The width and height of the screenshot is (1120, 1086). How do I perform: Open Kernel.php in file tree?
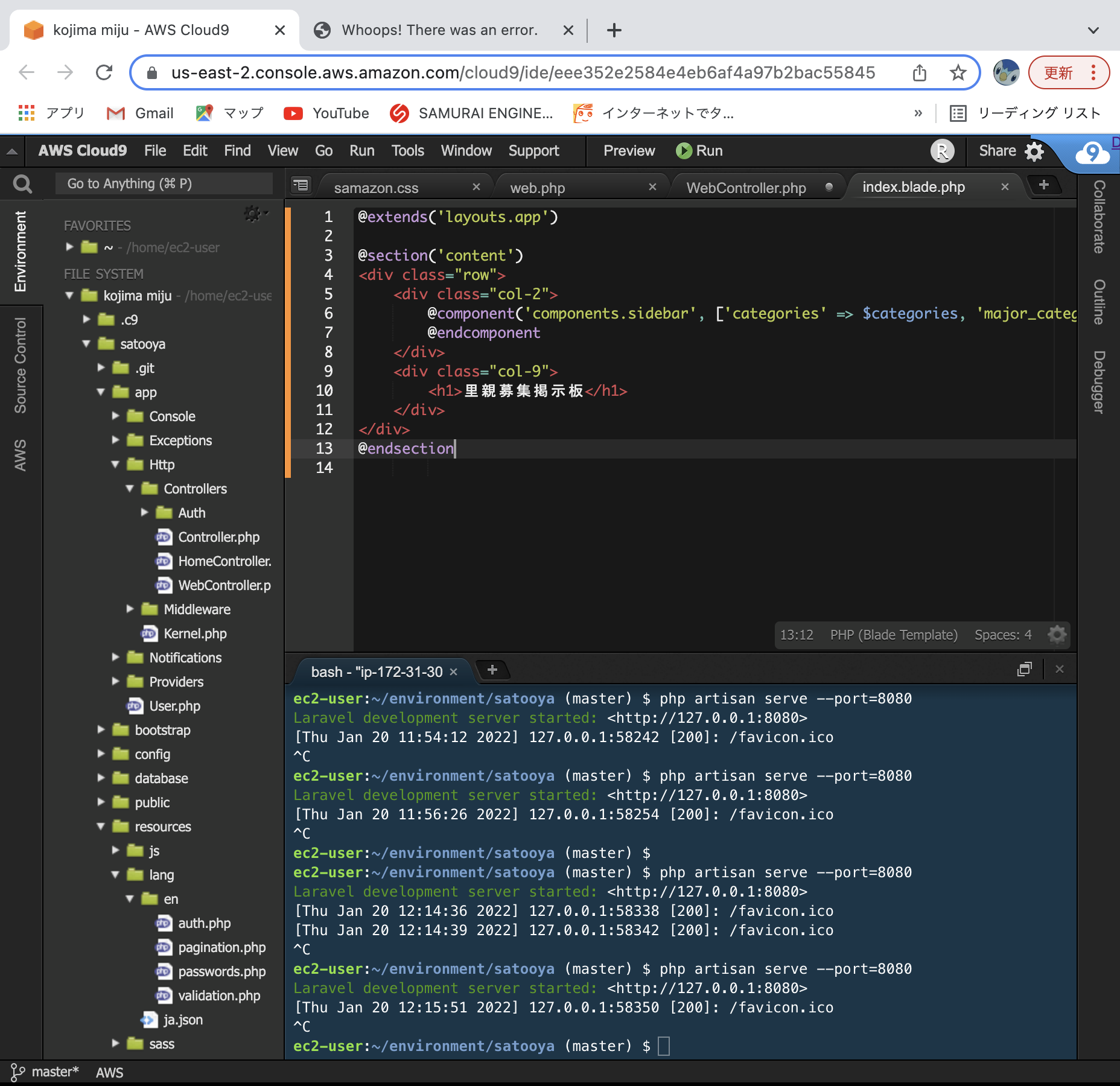[x=184, y=634]
